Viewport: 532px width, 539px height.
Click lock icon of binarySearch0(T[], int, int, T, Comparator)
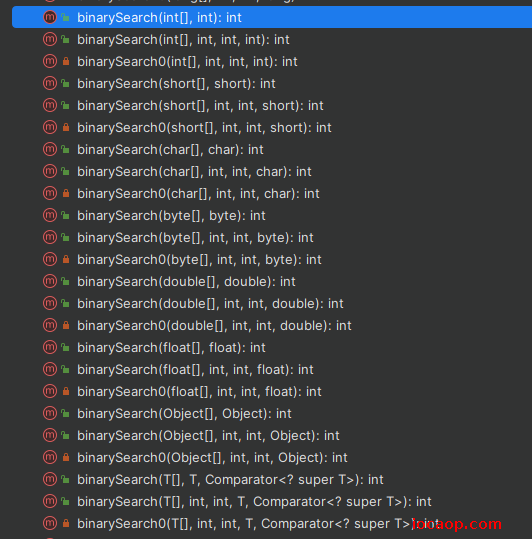click(66, 524)
